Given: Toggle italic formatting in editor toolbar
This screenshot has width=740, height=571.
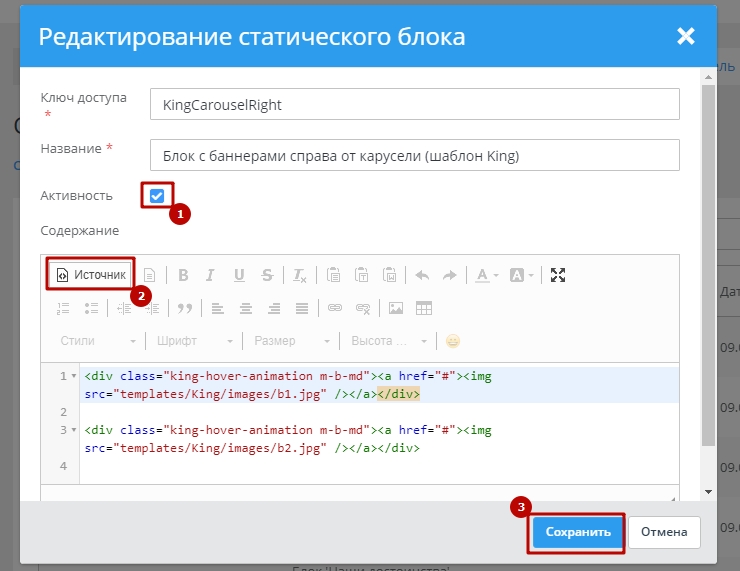Looking at the screenshot, I should pyautogui.click(x=211, y=275).
